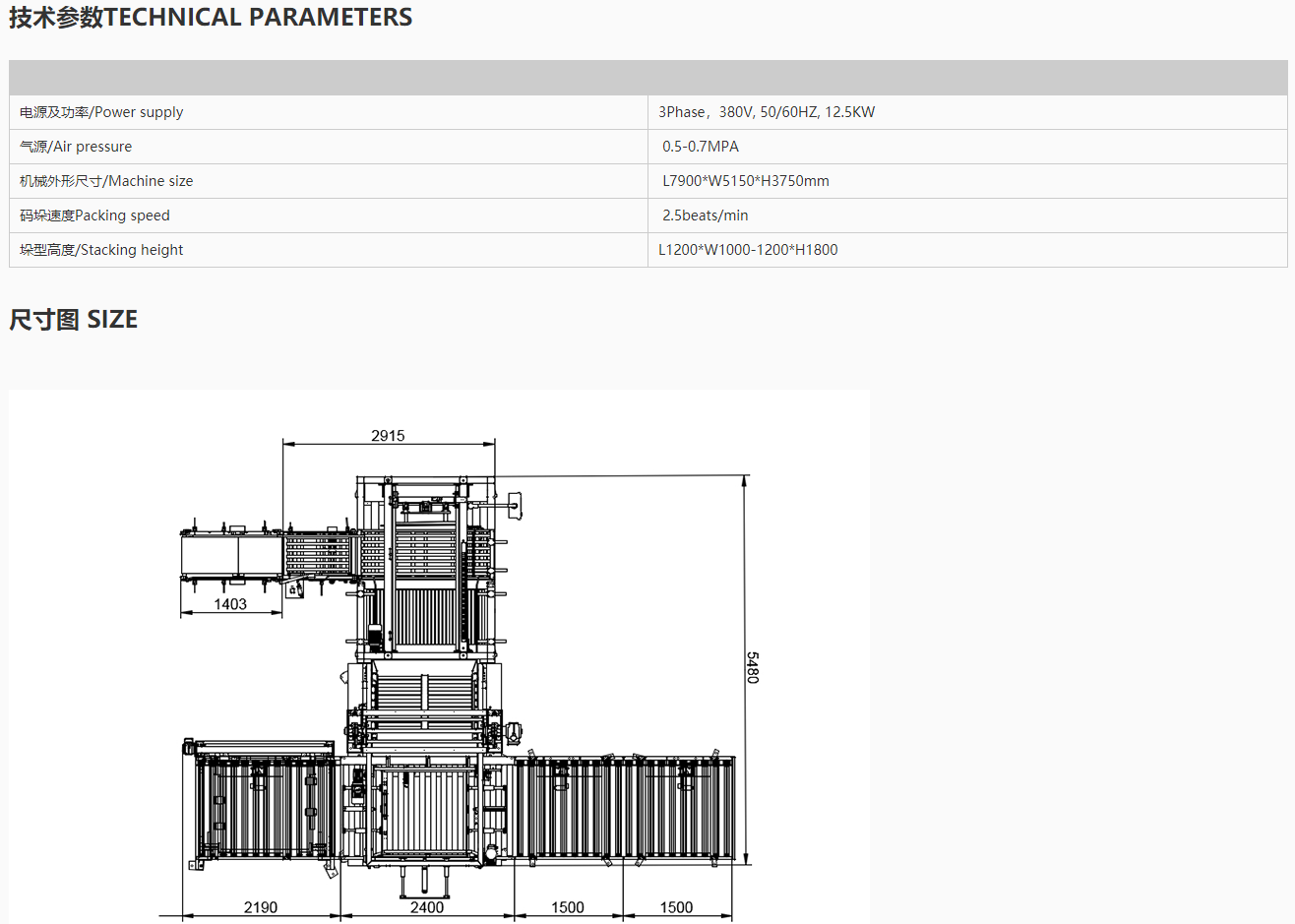The height and width of the screenshot is (924, 1295).
Task: Click the 2.5beats/min value cell
Action: click(706, 216)
